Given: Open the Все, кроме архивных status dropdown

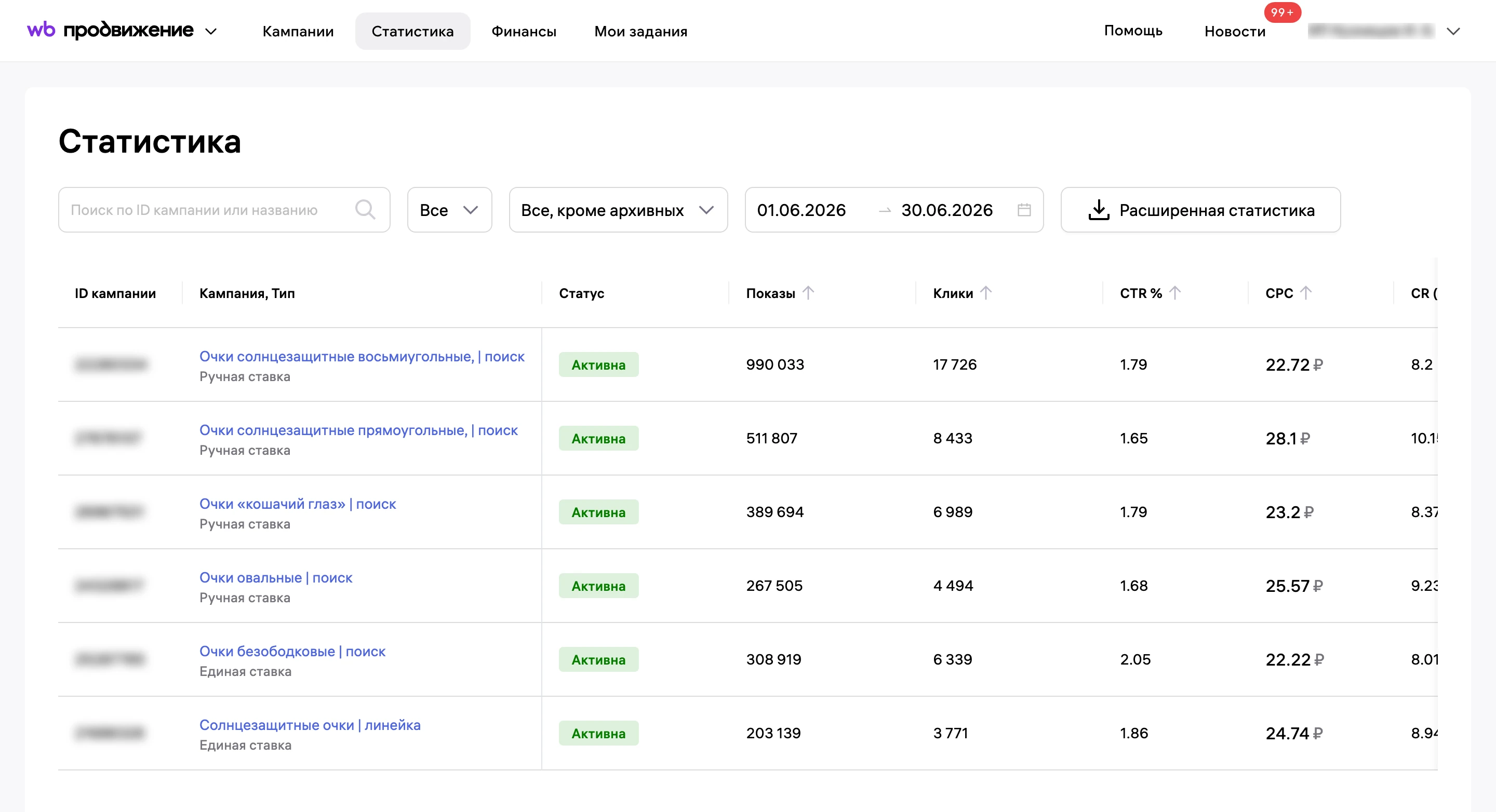Looking at the screenshot, I should (618, 210).
